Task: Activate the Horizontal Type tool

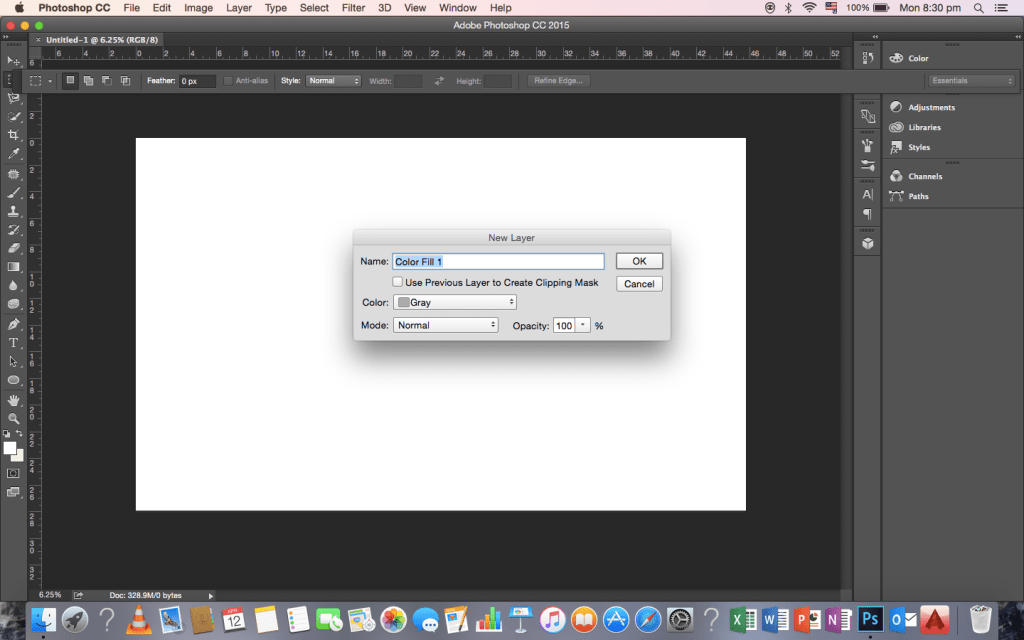Action: click(x=14, y=343)
